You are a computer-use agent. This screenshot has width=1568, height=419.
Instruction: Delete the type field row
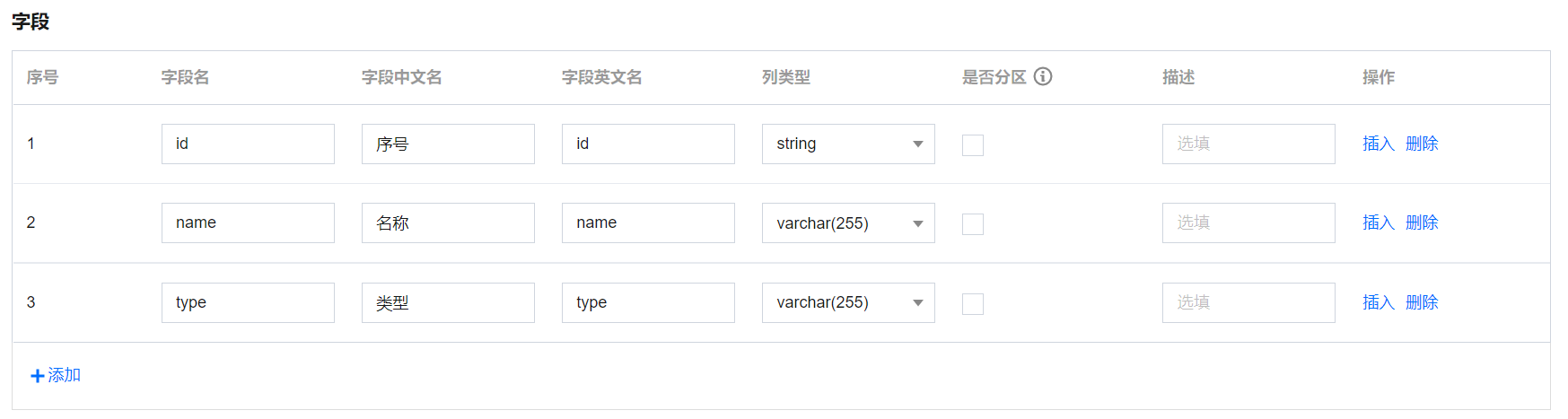(x=1422, y=302)
